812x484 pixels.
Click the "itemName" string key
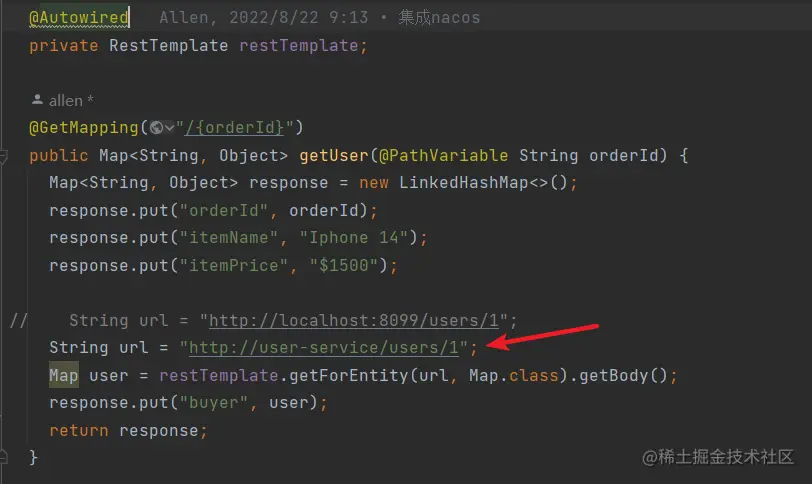coord(228,238)
